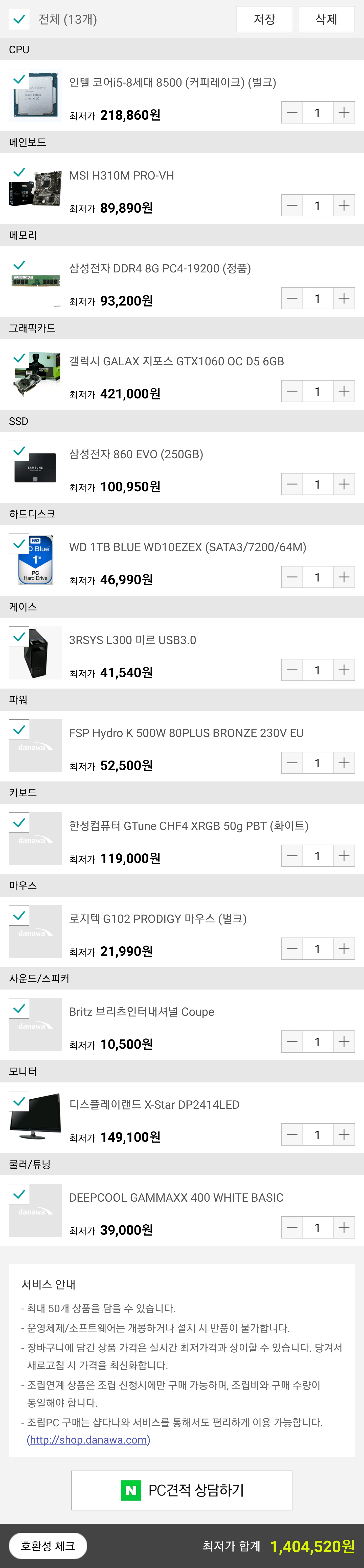Decrease GALAX GTX1060 graphics card quantity
Viewport: 364px width, 1568px height.
pyautogui.click(x=292, y=391)
